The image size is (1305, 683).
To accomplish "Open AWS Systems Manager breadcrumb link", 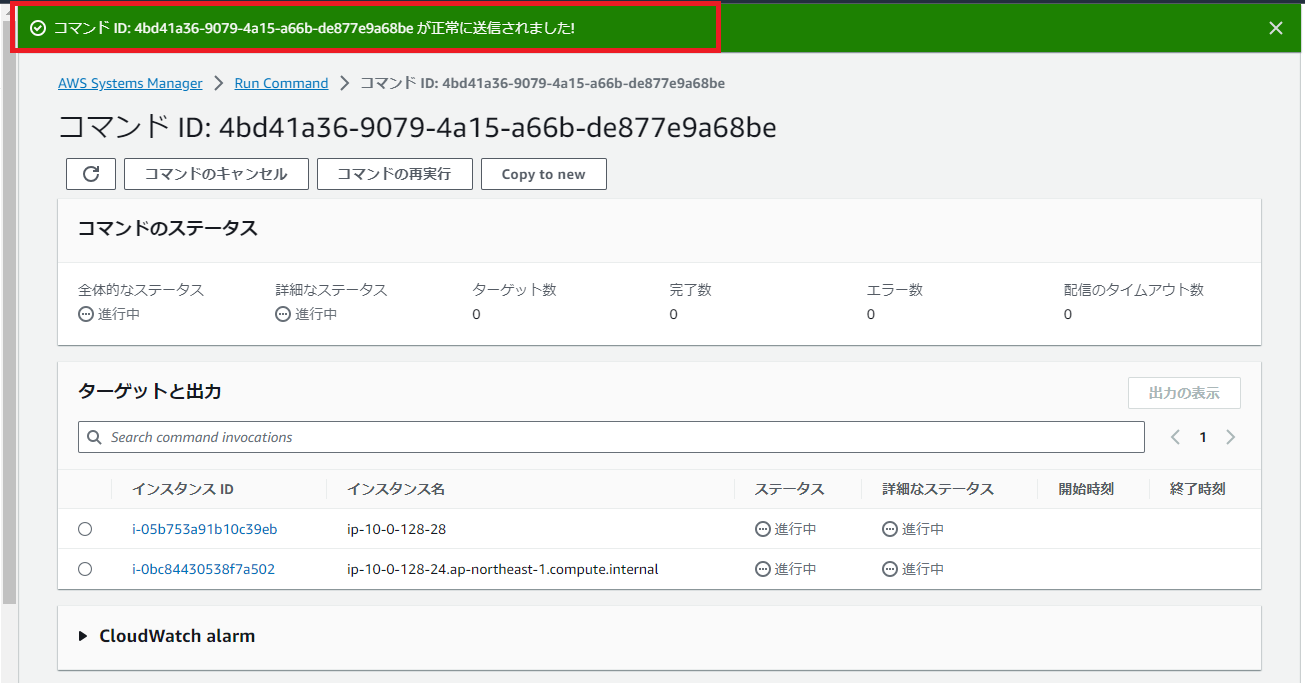I will pos(130,83).
